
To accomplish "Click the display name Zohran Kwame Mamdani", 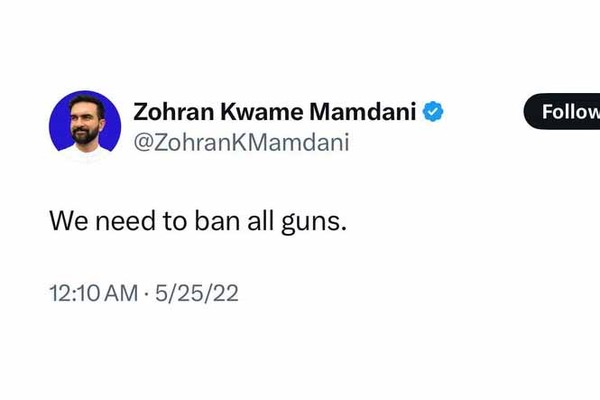I will [x=274, y=112].
